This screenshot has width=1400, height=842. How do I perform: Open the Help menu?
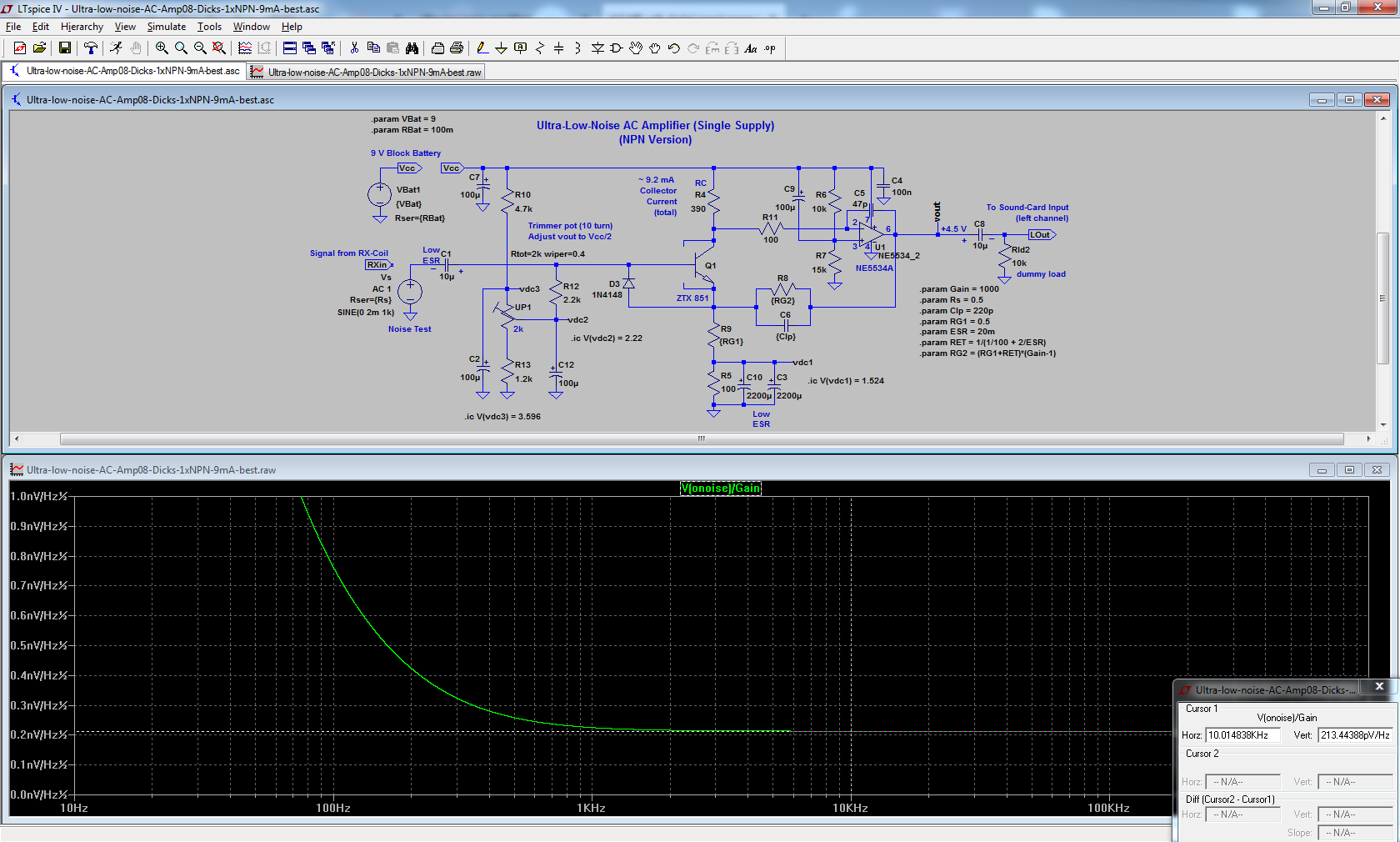(292, 27)
